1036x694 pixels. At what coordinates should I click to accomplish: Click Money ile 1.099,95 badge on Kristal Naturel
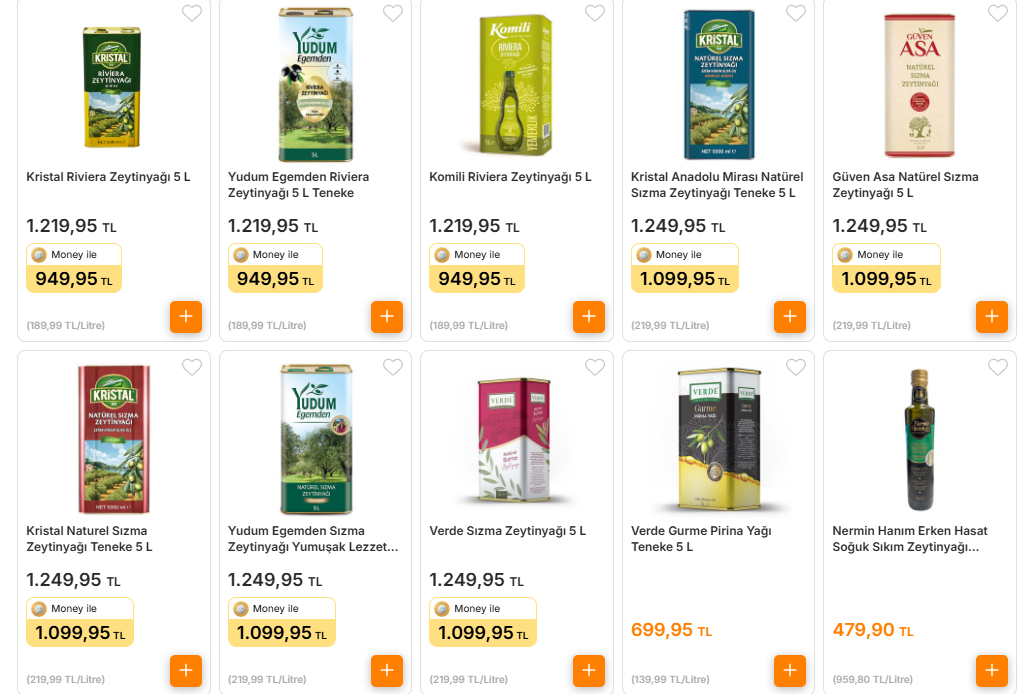click(80, 622)
